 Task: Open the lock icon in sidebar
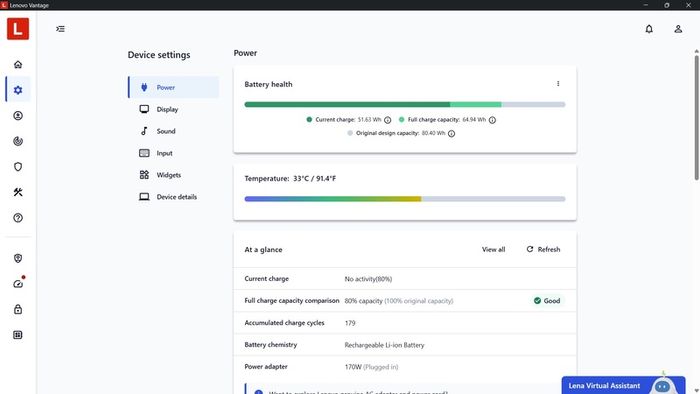(x=18, y=309)
